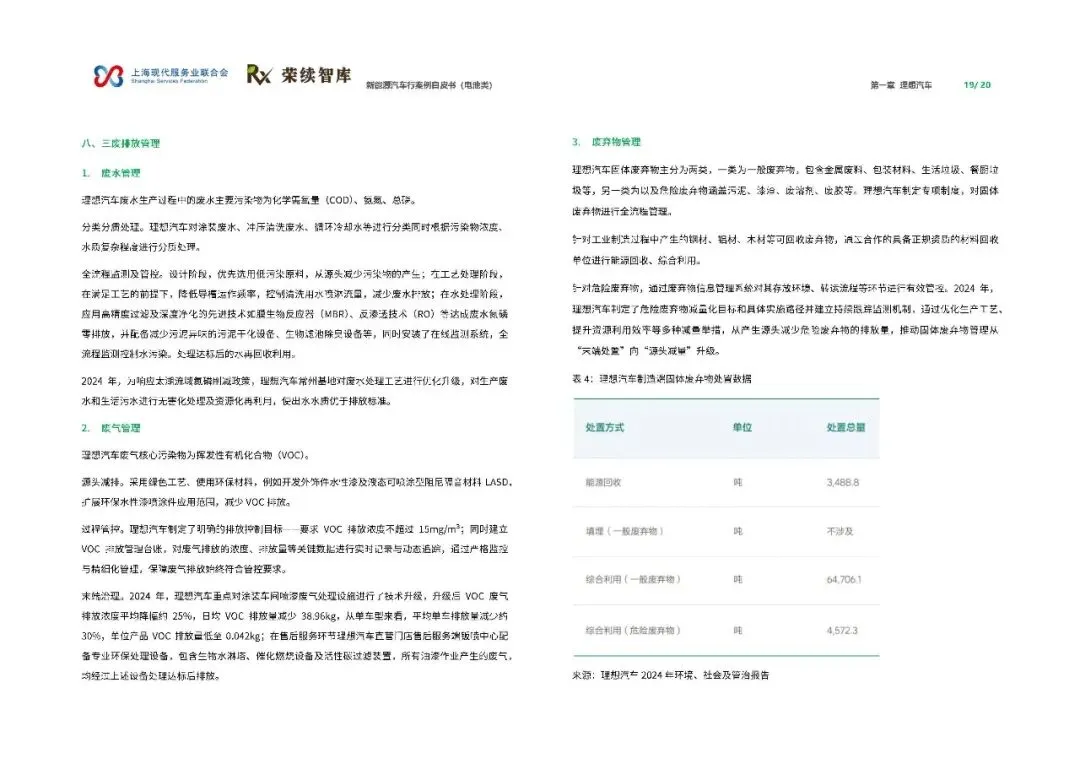
Task: Click the table cell 综合利用（一般废弃物）
Action: click(x=633, y=579)
